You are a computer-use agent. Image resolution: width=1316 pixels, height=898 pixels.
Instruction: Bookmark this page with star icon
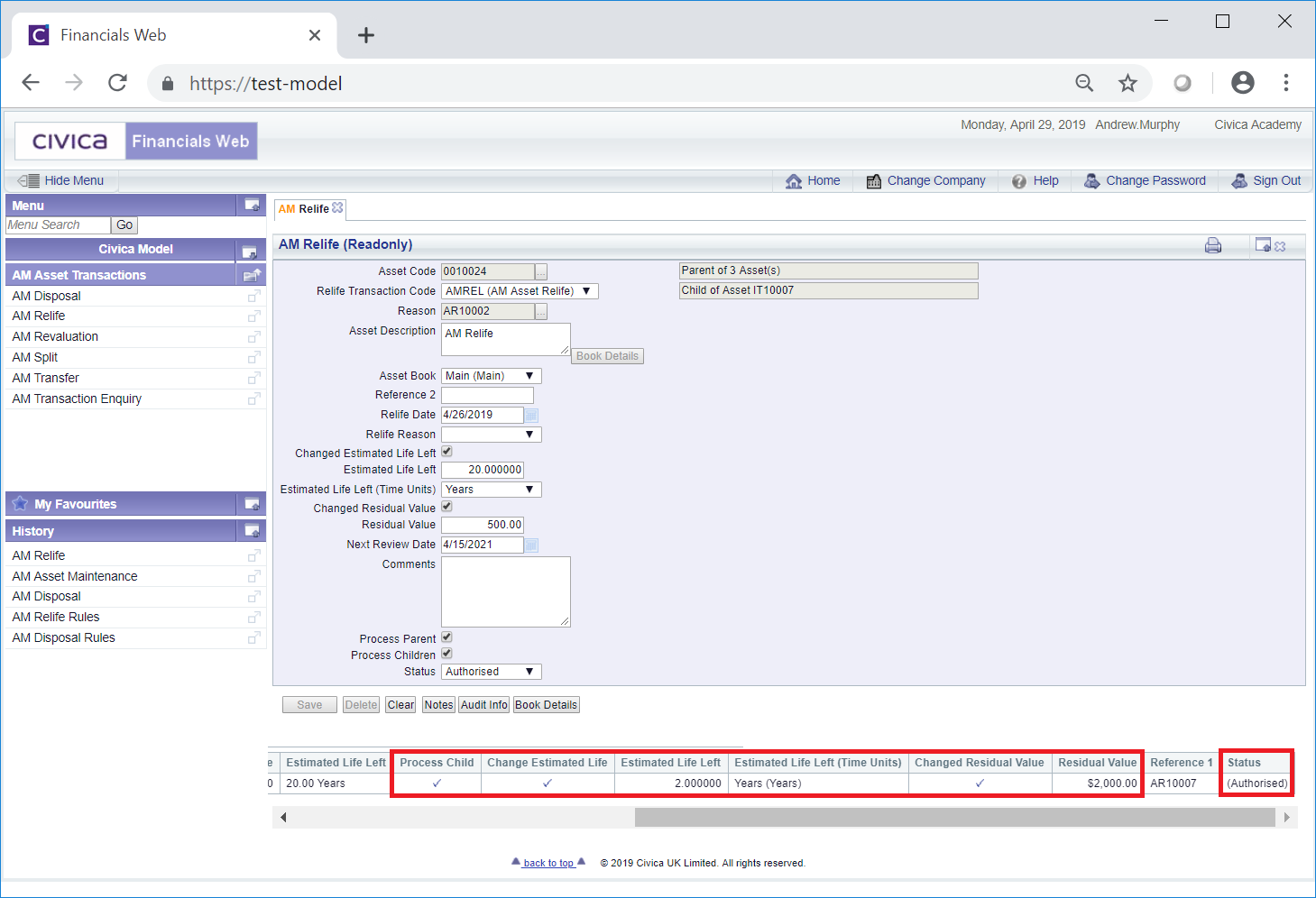(x=1127, y=83)
